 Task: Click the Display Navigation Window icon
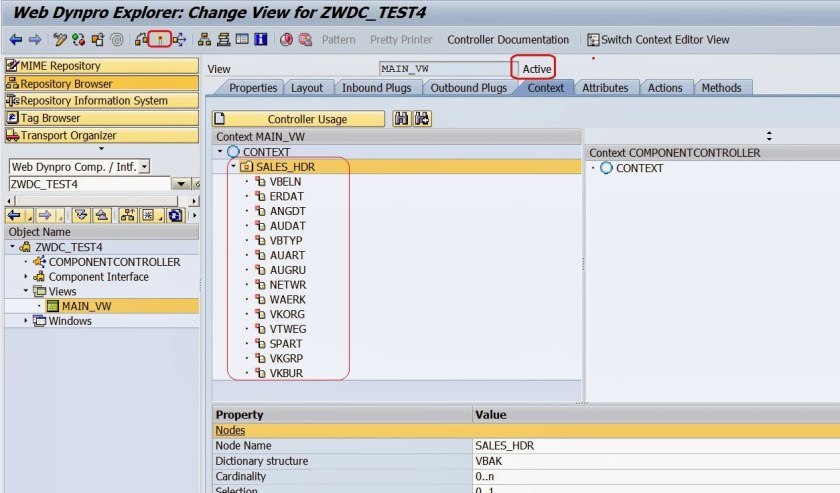(x=223, y=40)
